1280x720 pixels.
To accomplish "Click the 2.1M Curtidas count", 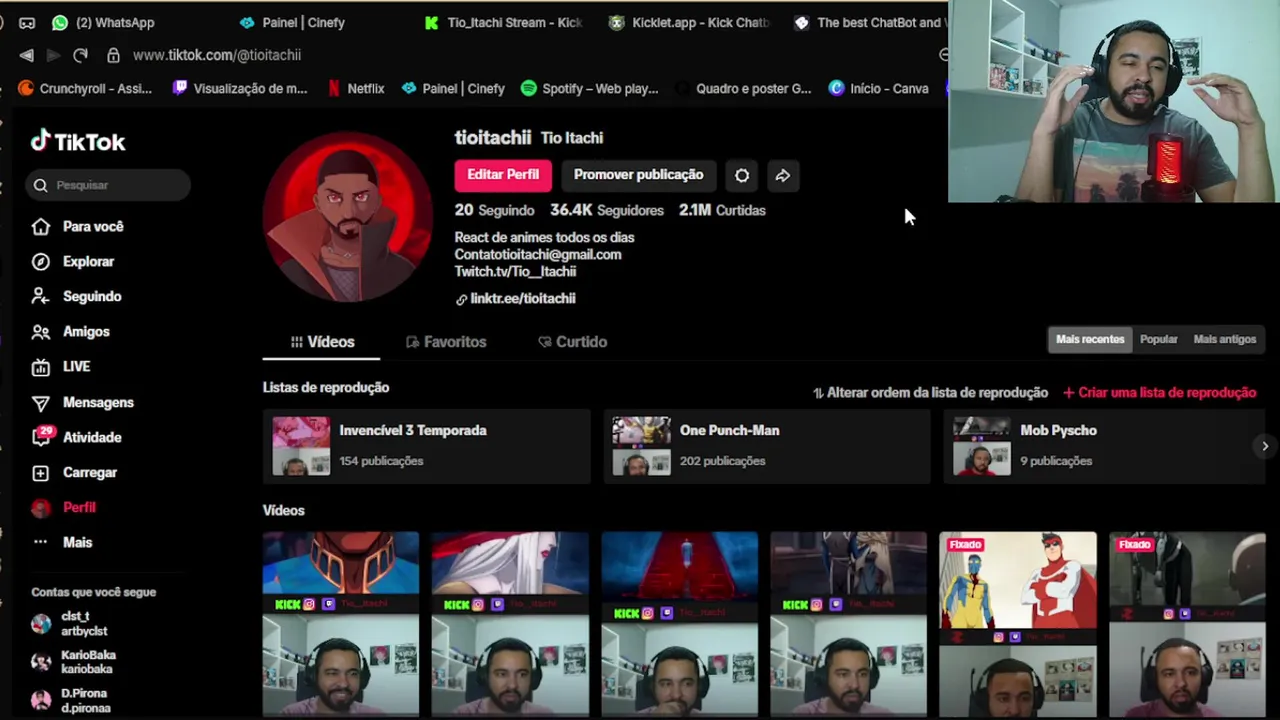I will tap(722, 211).
